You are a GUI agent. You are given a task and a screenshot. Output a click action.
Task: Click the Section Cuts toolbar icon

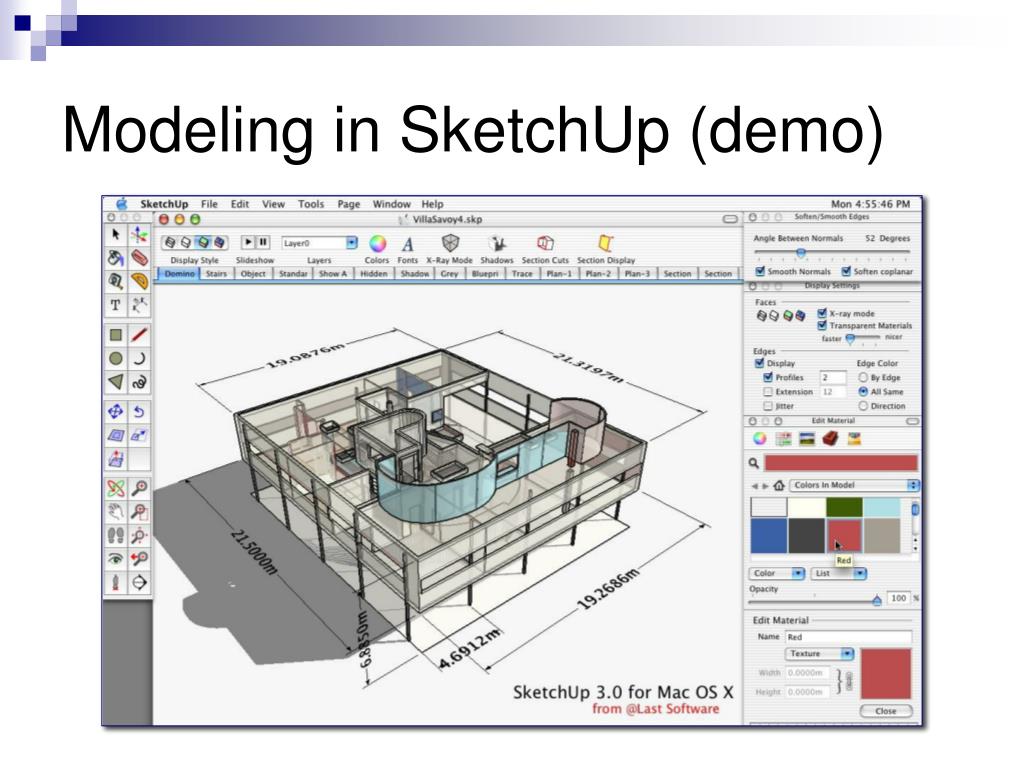coord(545,244)
